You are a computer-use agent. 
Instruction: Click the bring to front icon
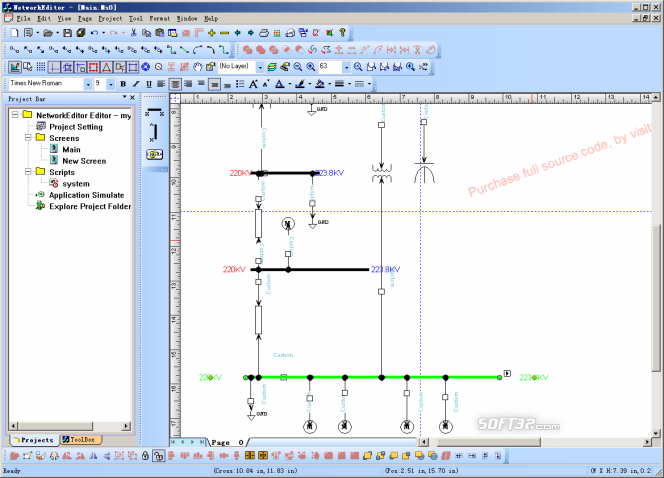(x=367, y=456)
